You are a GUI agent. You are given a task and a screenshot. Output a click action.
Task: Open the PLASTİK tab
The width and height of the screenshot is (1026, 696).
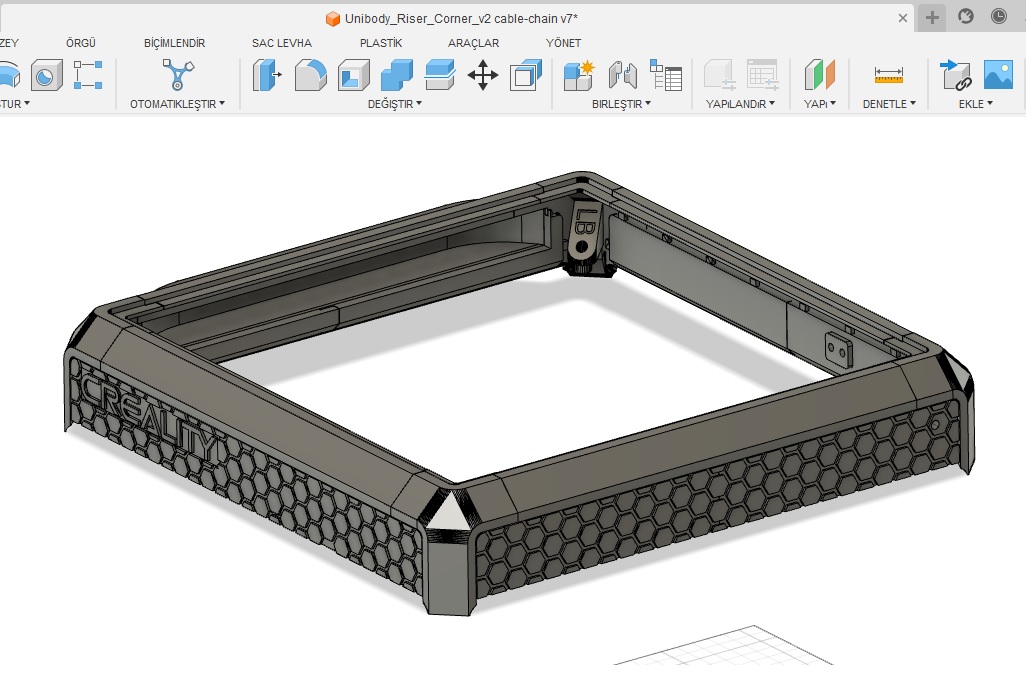point(381,43)
